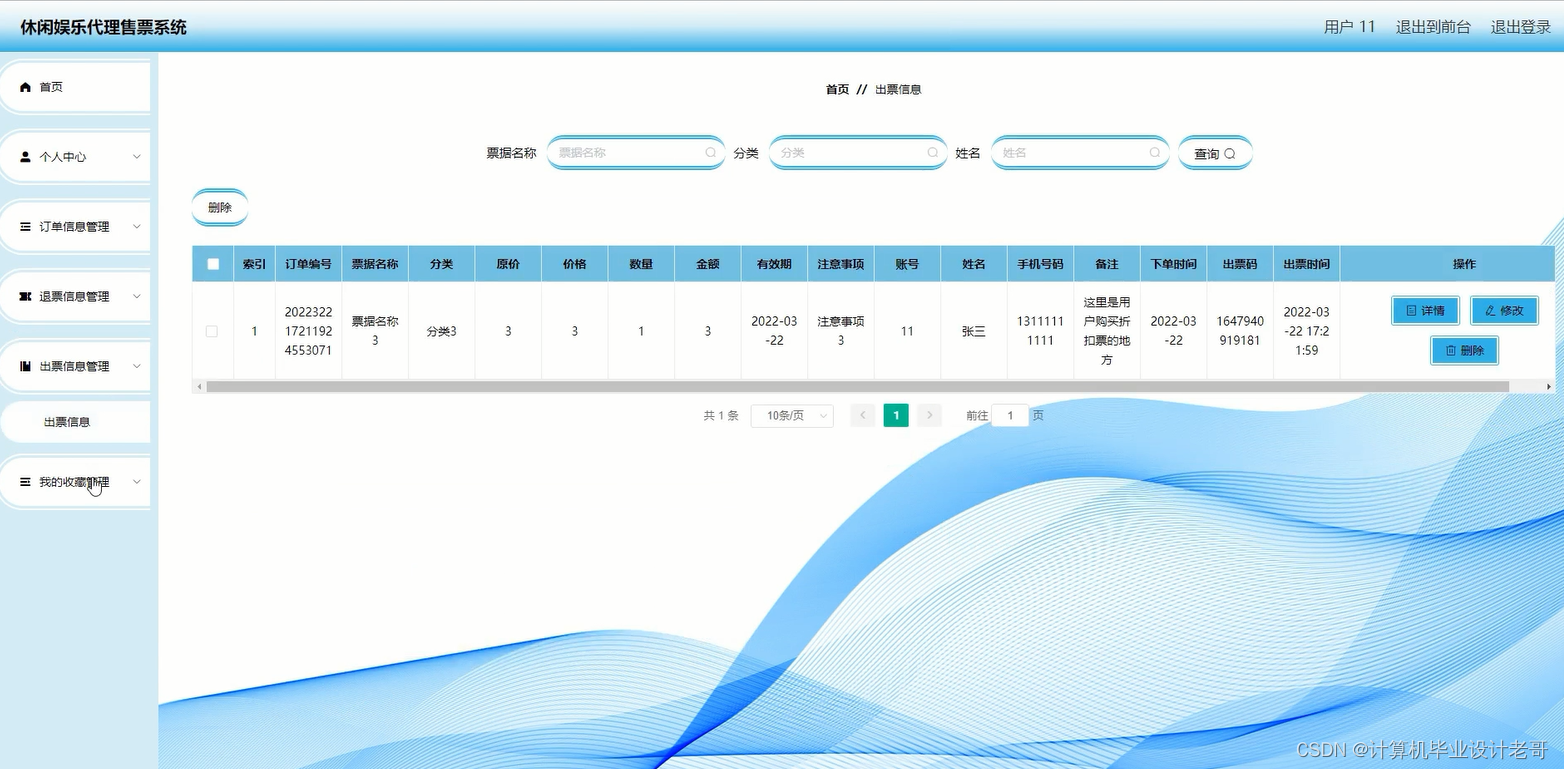Click the 出票码 column header
The image size is (1564, 769).
(x=1240, y=264)
